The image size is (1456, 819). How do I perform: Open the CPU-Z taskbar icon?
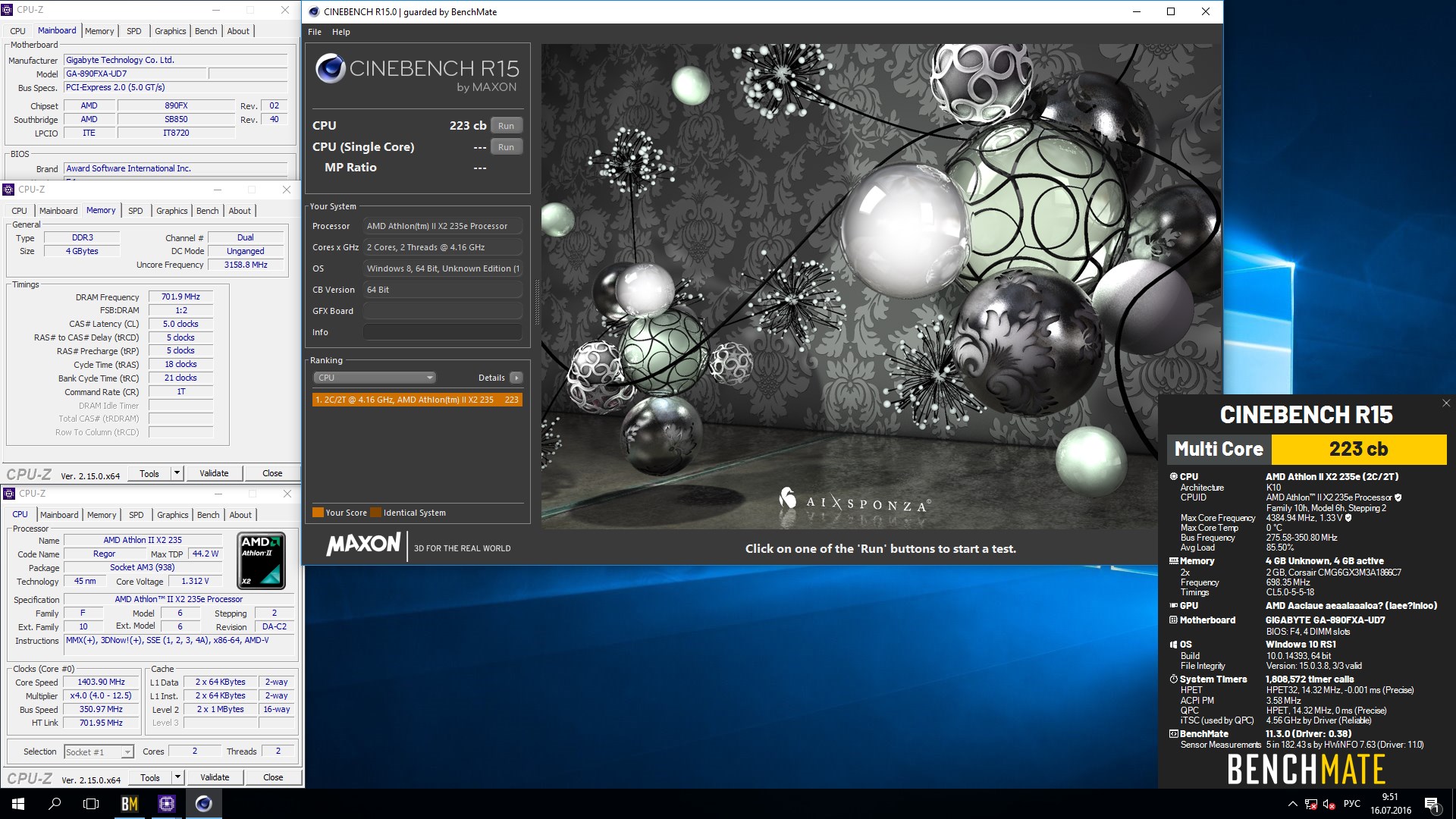[167, 804]
